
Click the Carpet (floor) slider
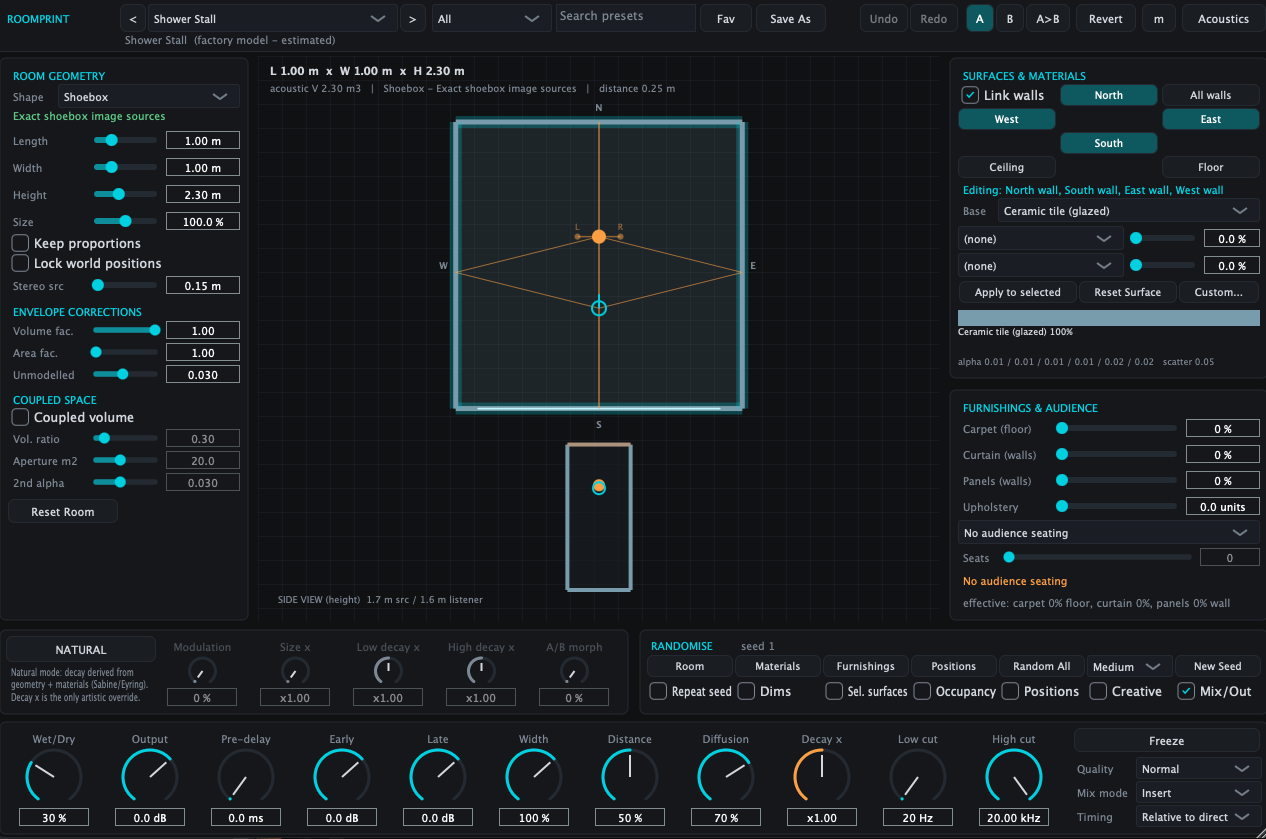1118,429
